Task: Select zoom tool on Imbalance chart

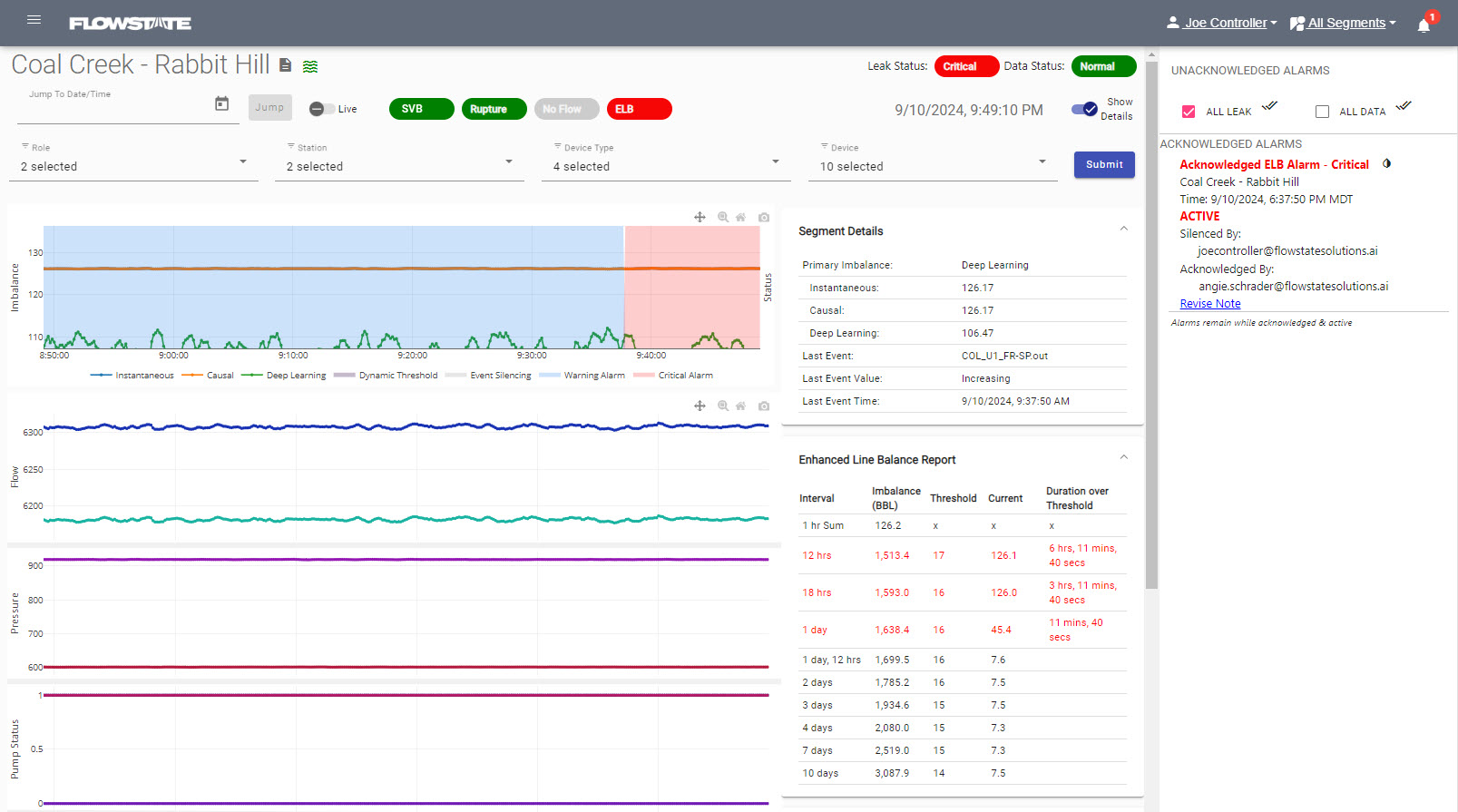Action: [723, 217]
